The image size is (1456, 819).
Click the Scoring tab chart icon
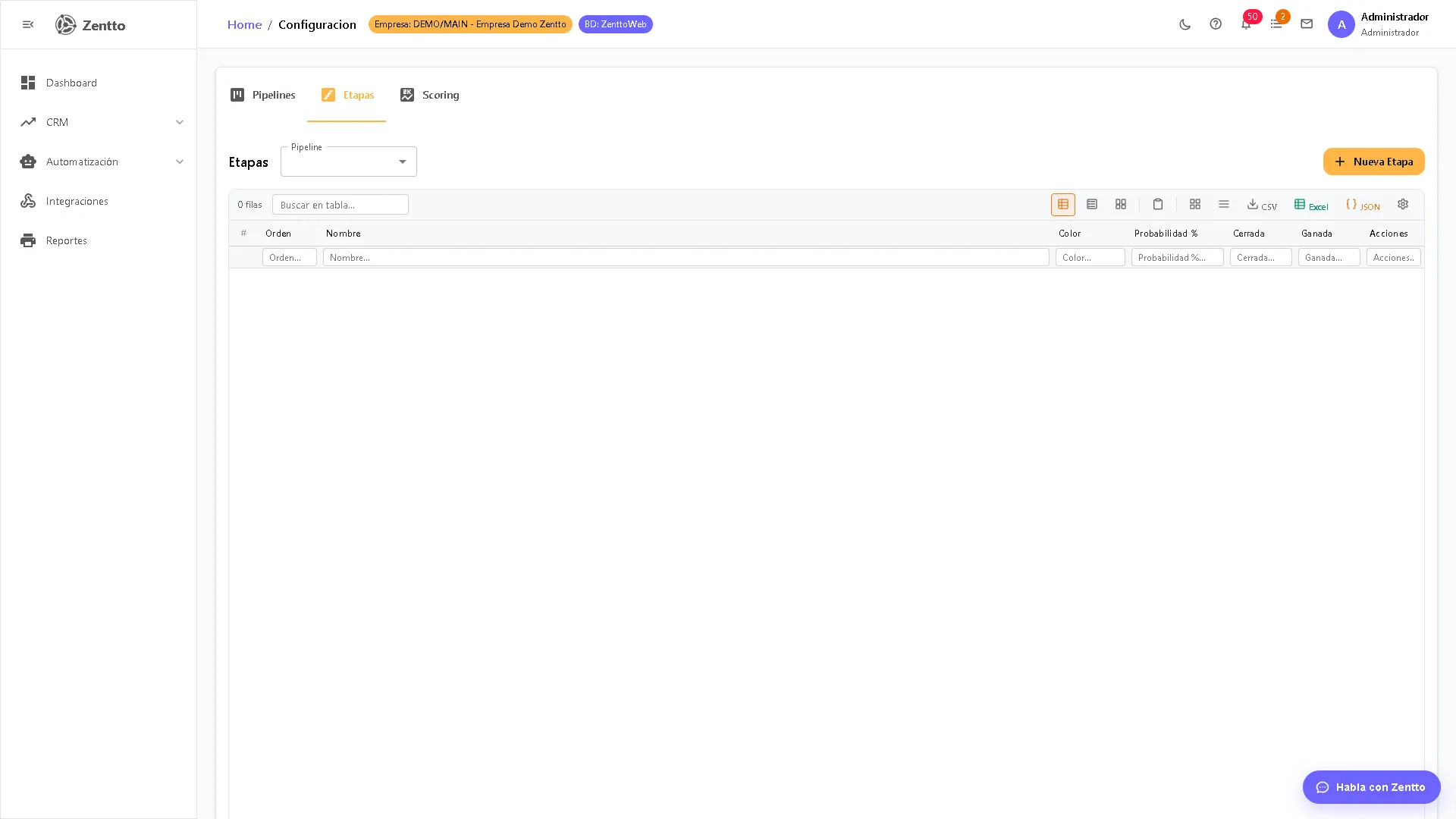[407, 95]
